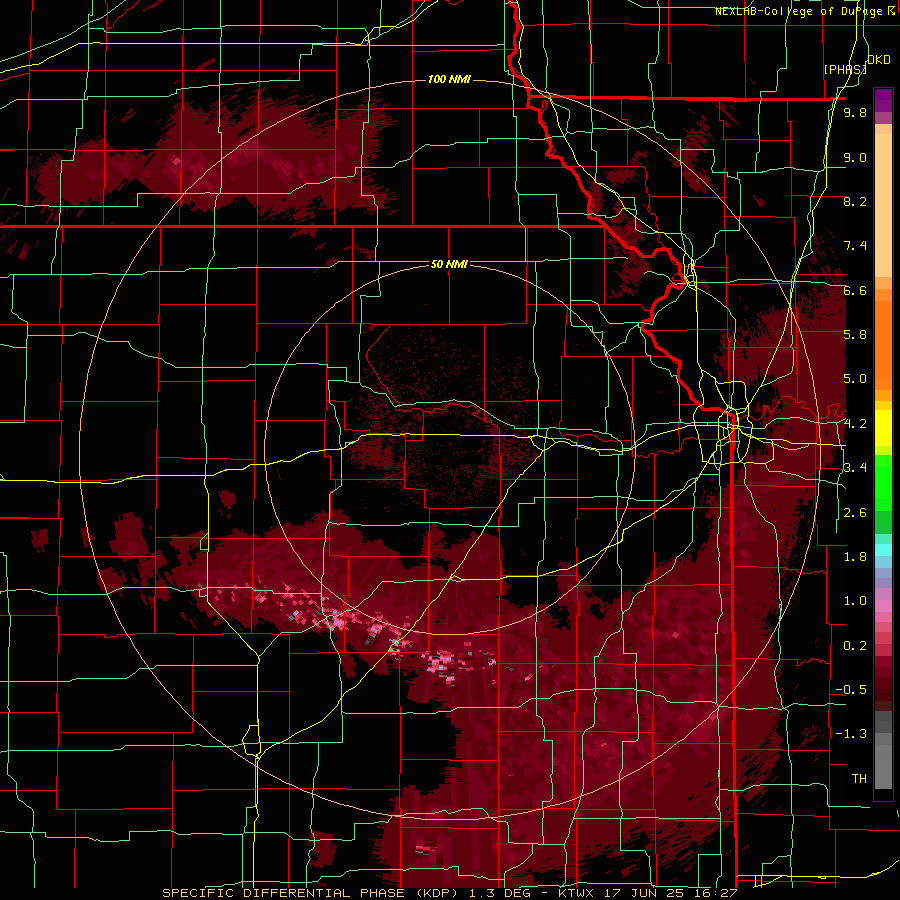The image size is (900, 900).
Task: Click the 8.2 scale value
Action: point(855,201)
